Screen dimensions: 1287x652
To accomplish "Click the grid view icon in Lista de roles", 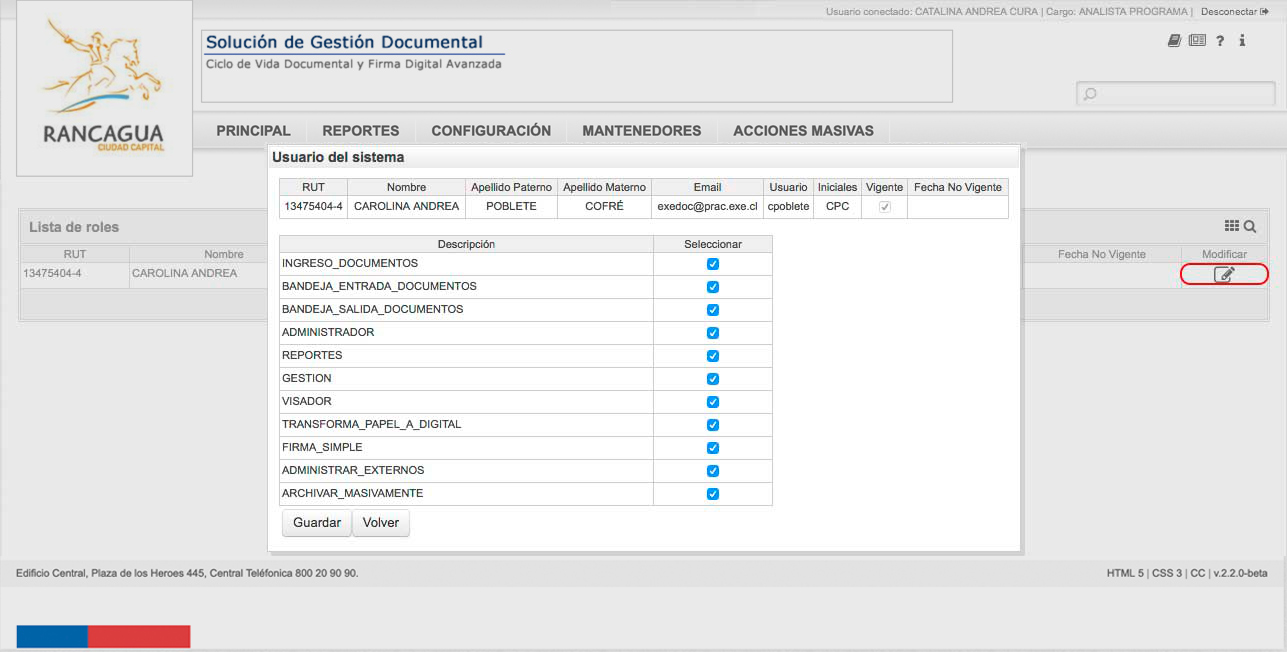I will (x=1232, y=227).
